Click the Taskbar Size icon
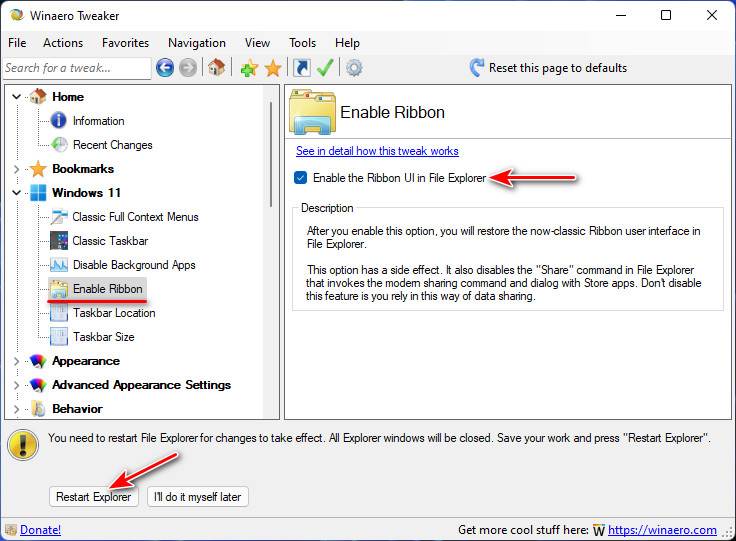736x541 pixels. [x=59, y=337]
